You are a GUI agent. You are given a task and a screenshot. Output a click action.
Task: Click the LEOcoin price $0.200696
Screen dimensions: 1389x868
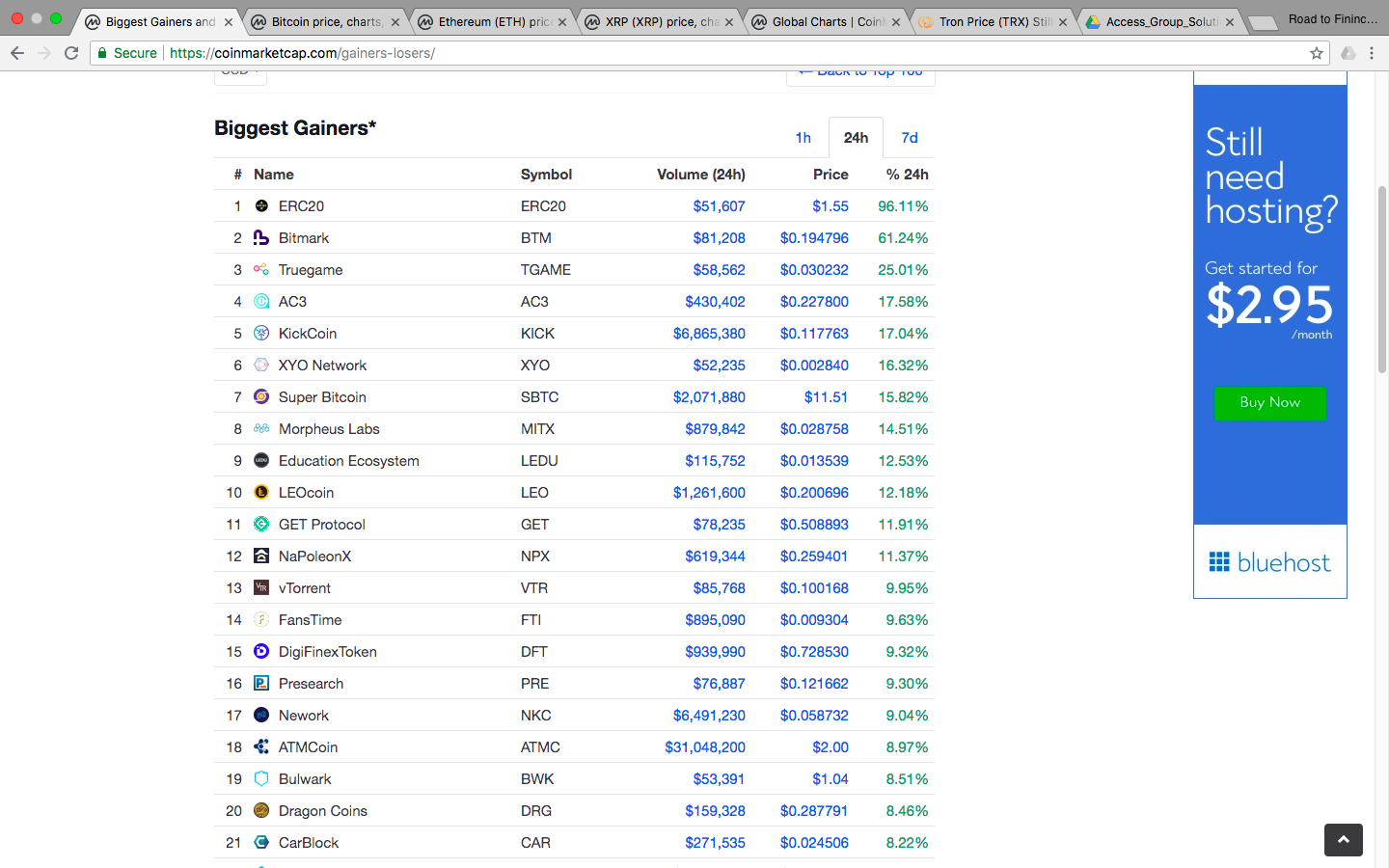coord(814,492)
